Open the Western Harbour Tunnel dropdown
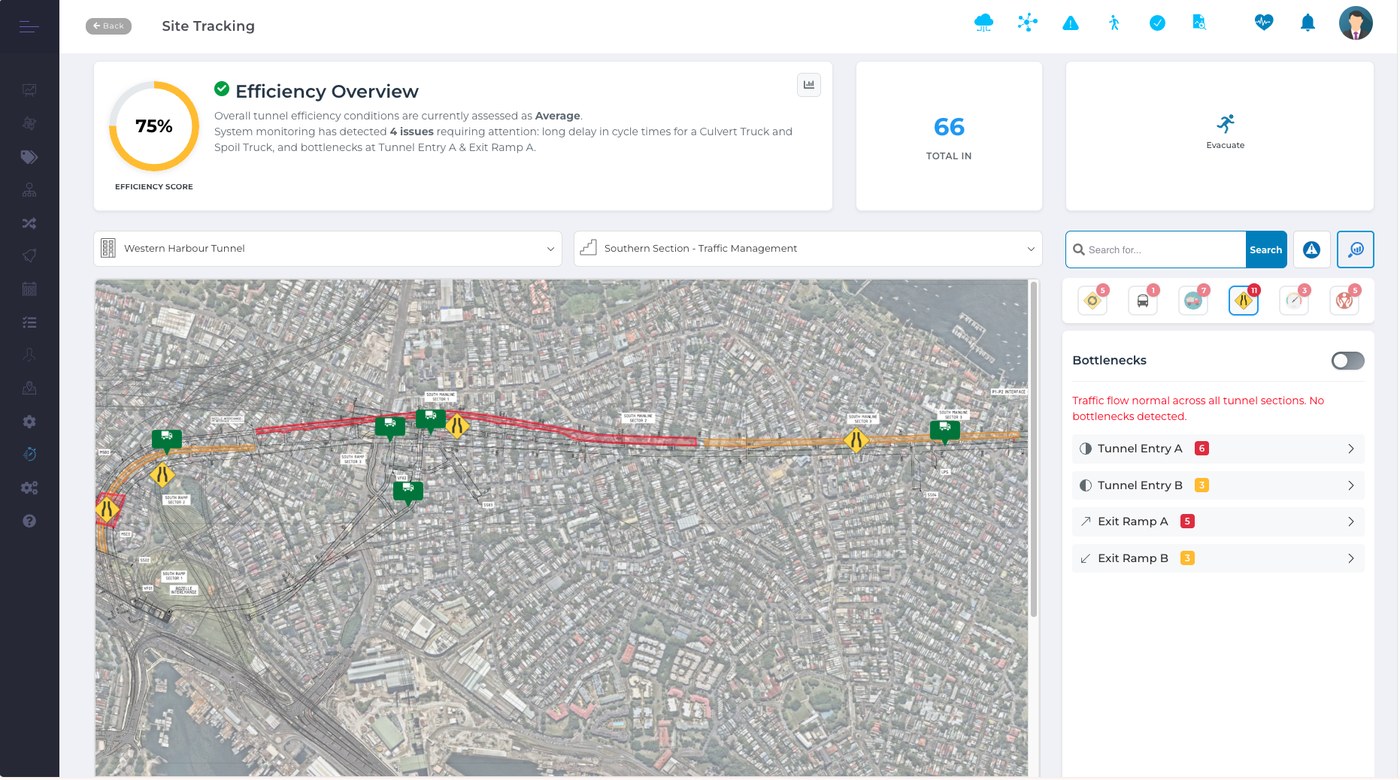 click(x=328, y=248)
